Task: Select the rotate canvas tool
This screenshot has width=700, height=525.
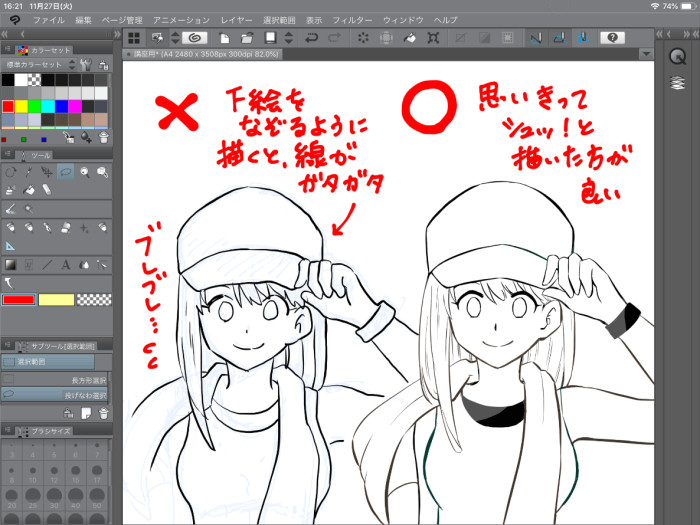Action: [11, 172]
